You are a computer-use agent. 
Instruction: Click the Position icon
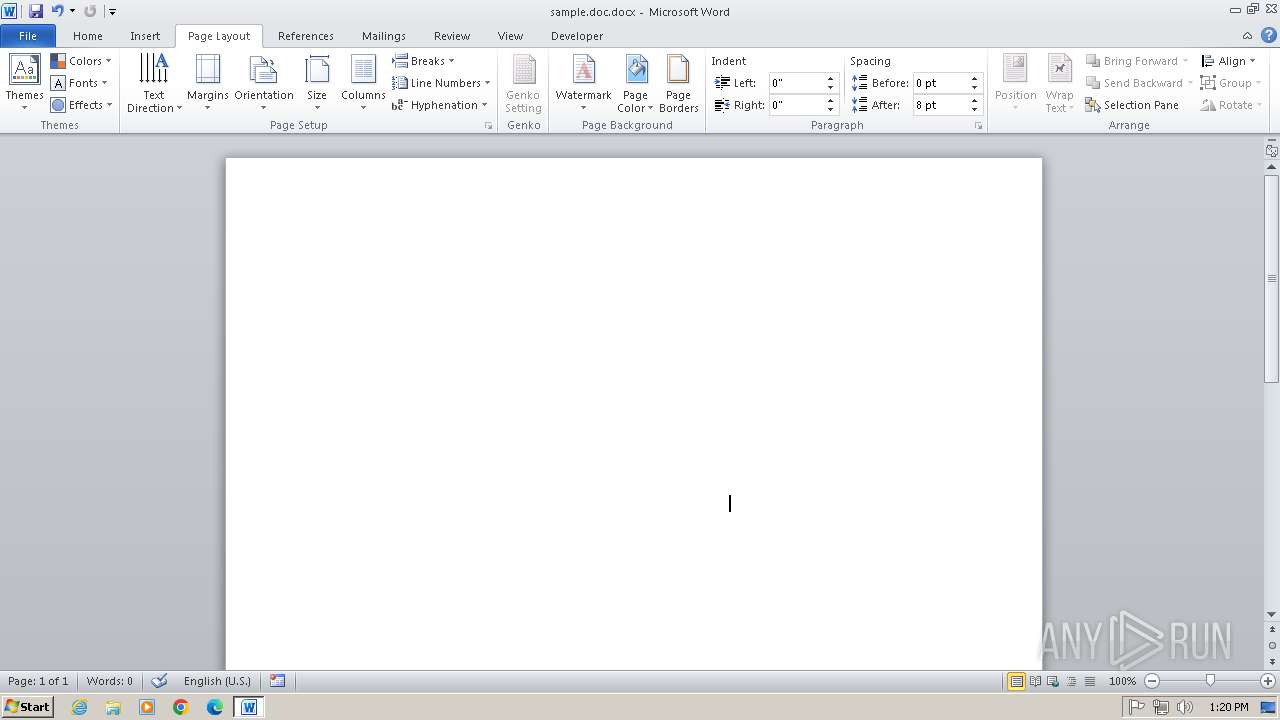pyautogui.click(x=1015, y=83)
